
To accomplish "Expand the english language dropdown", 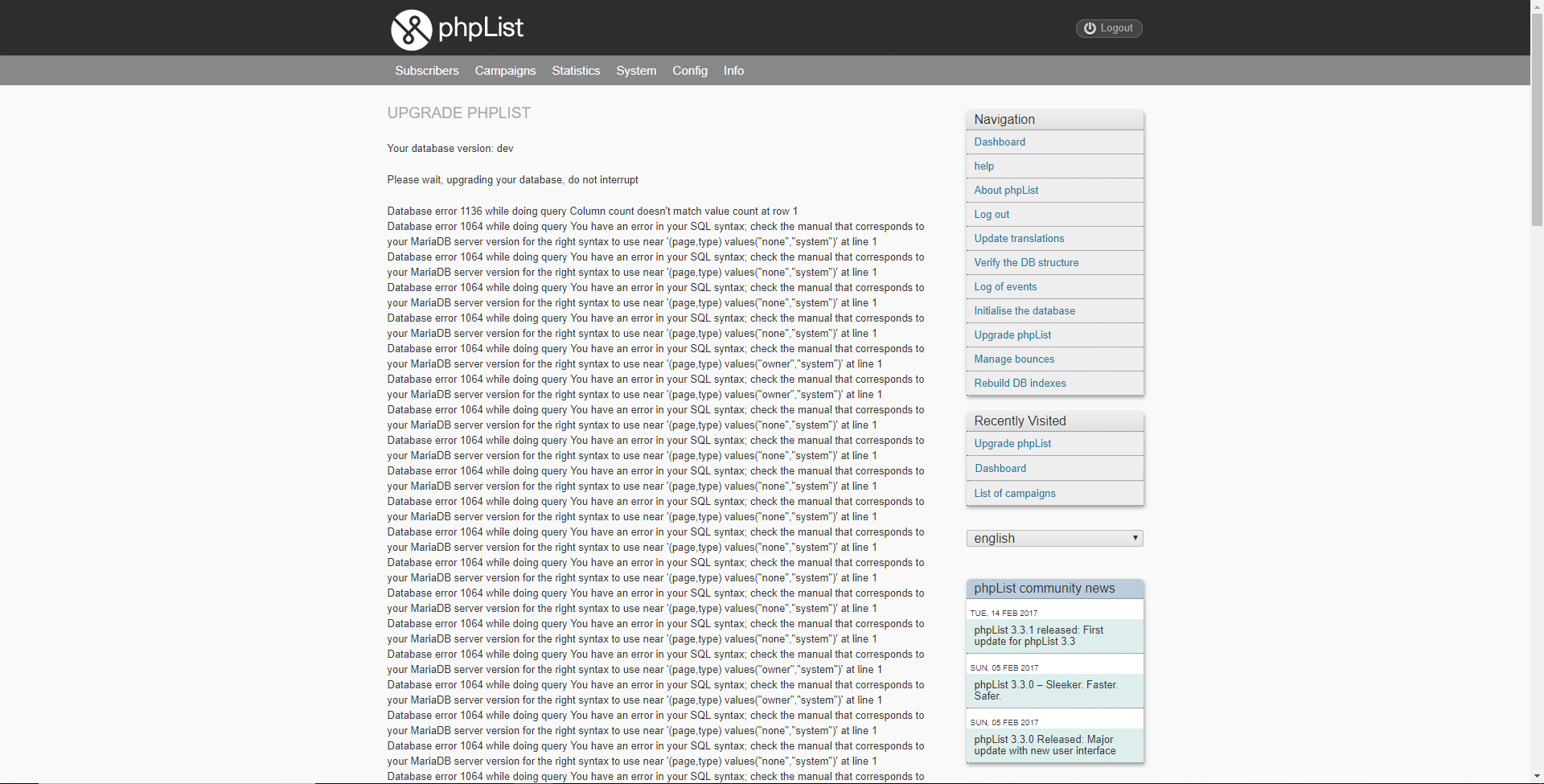I will tap(1054, 538).
